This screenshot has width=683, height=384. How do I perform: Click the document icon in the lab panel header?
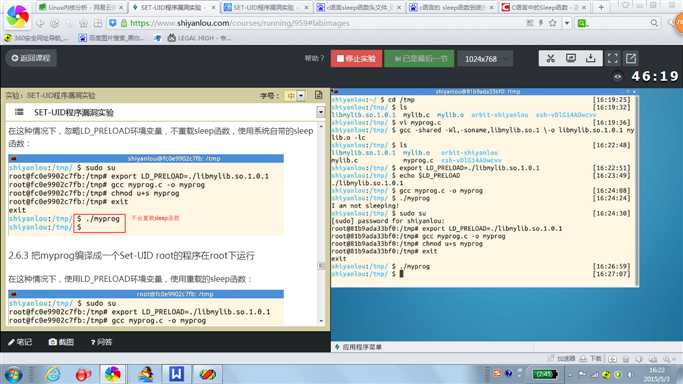[318, 95]
